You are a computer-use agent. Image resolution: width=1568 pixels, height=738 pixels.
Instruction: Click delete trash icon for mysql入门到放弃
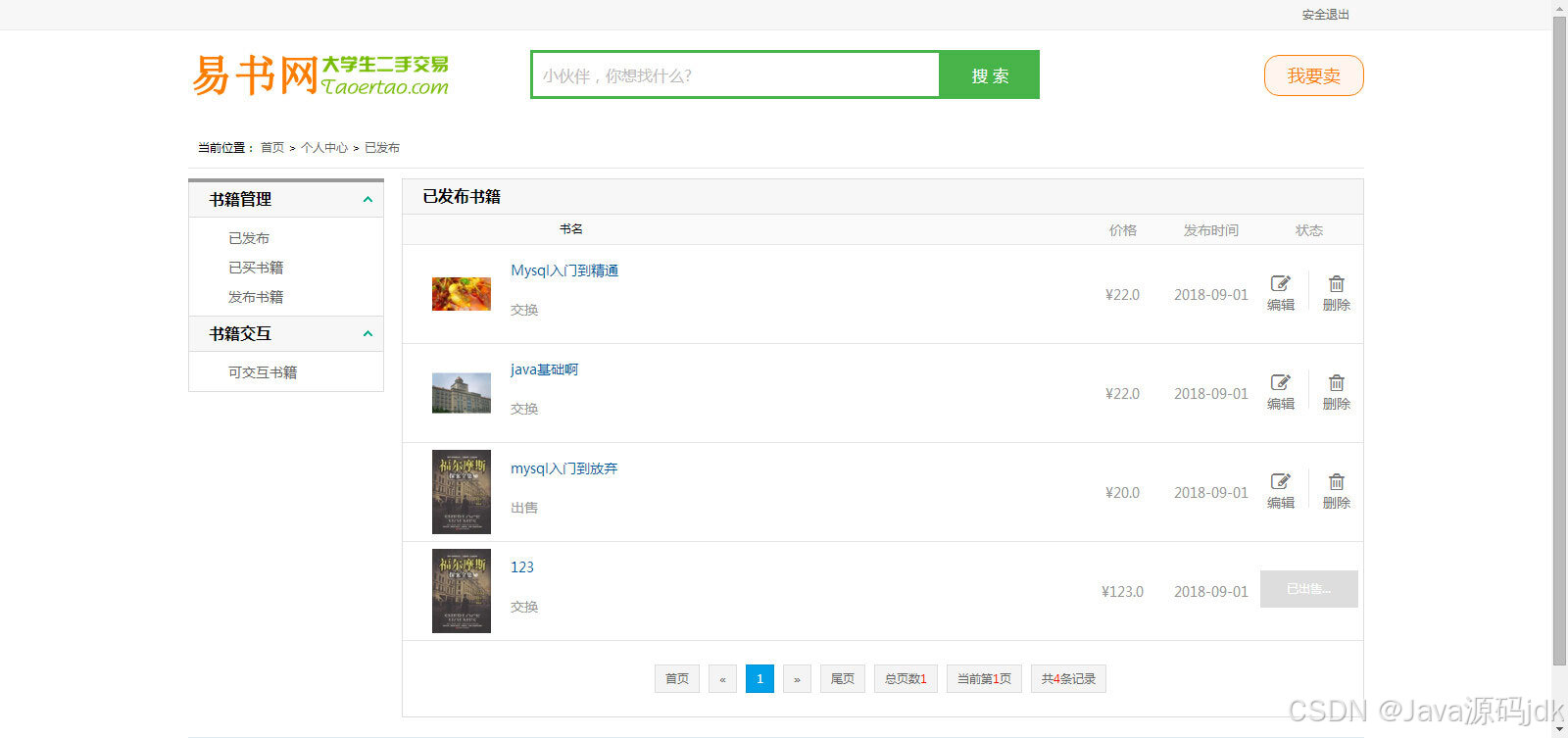tap(1336, 481)
